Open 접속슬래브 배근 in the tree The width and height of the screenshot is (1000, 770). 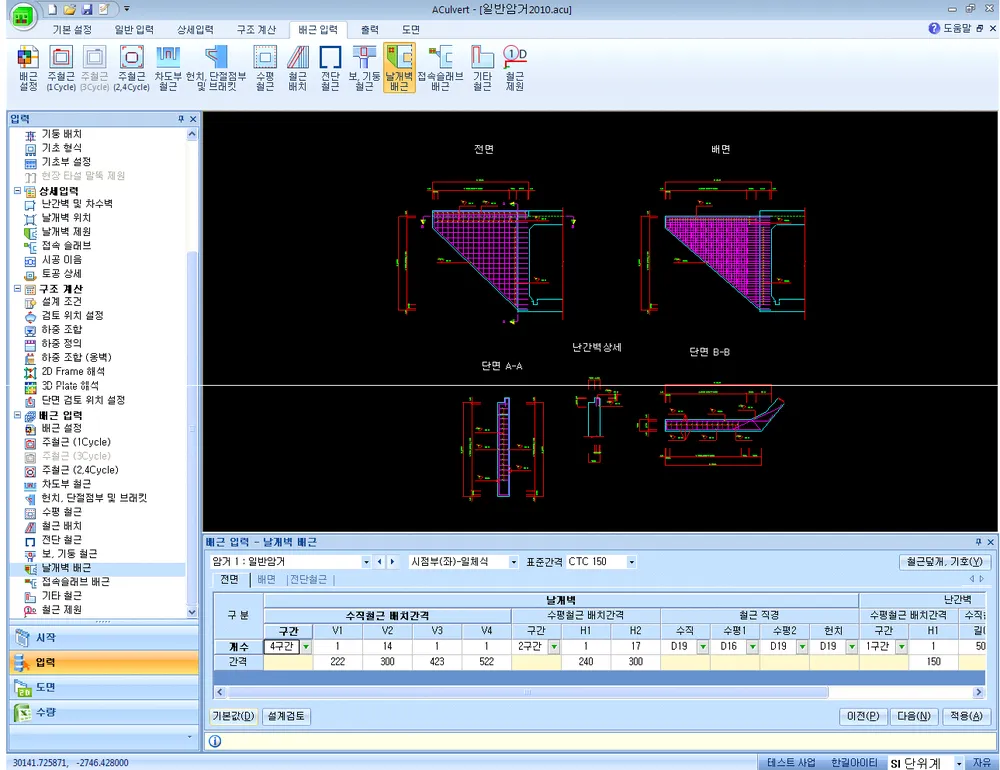(x=75, y=582)
